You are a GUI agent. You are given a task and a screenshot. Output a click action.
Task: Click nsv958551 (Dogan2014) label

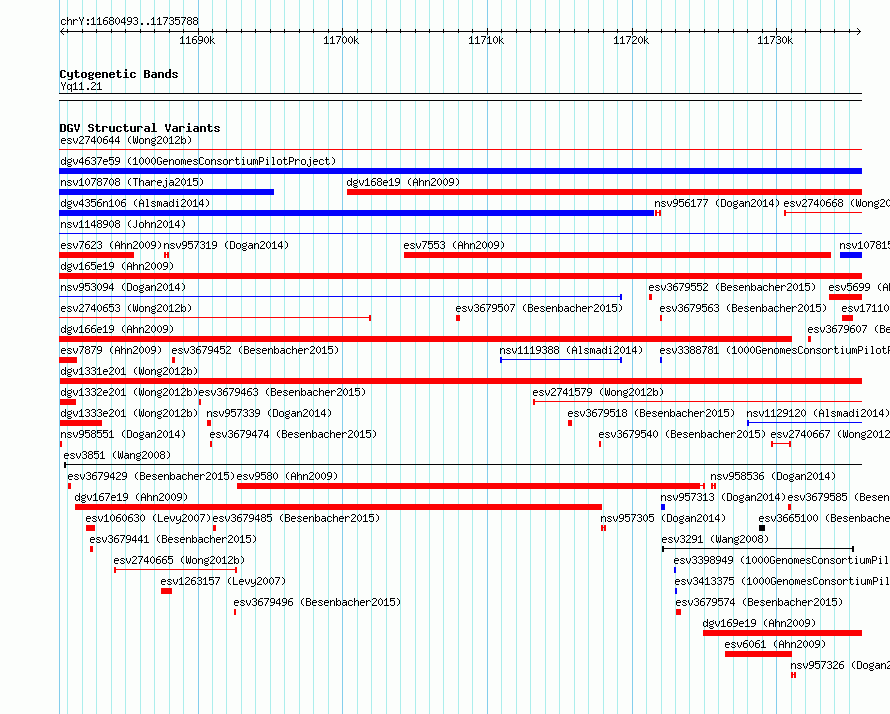click(123, 434)
